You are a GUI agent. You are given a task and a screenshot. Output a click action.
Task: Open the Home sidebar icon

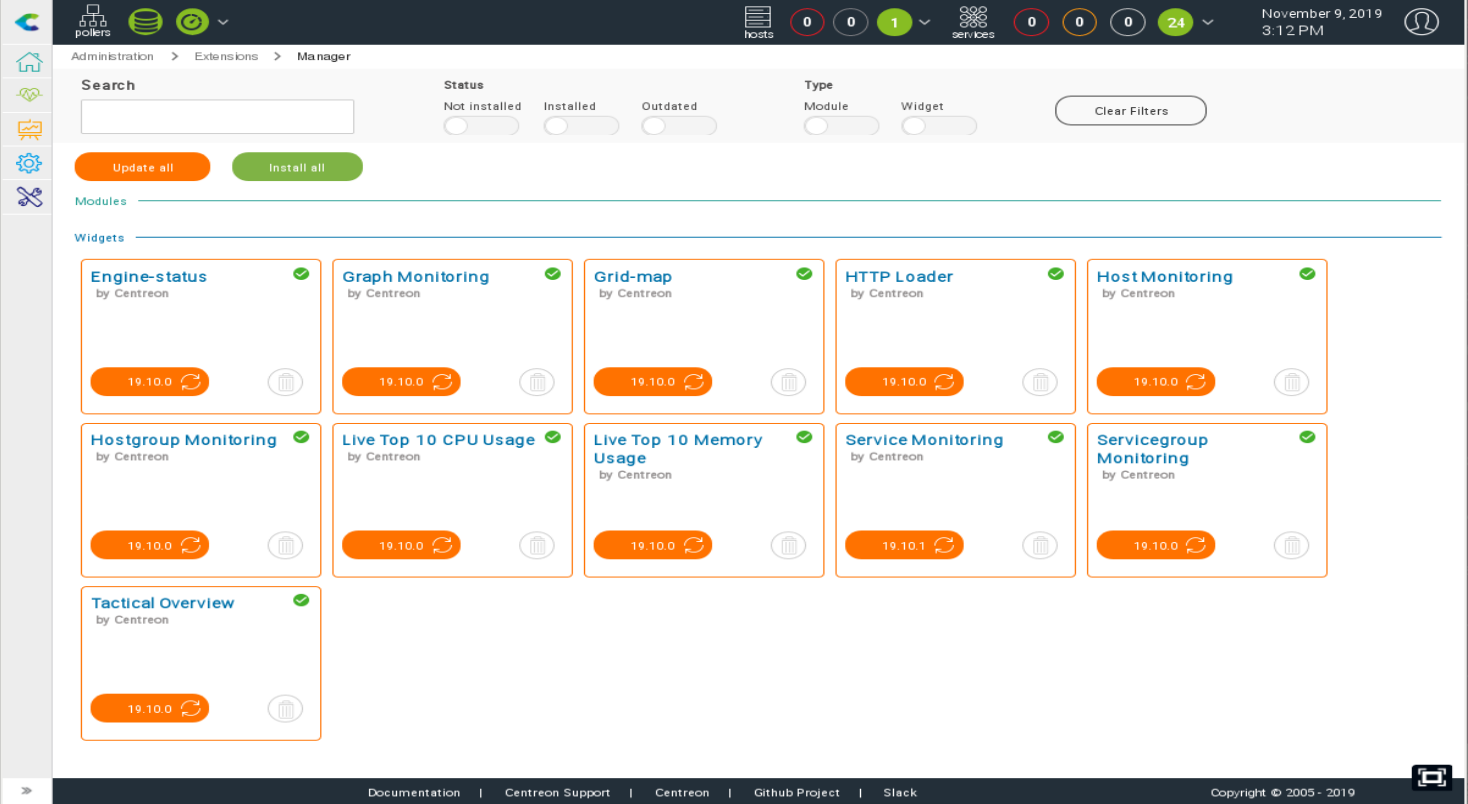click(29, 62)
